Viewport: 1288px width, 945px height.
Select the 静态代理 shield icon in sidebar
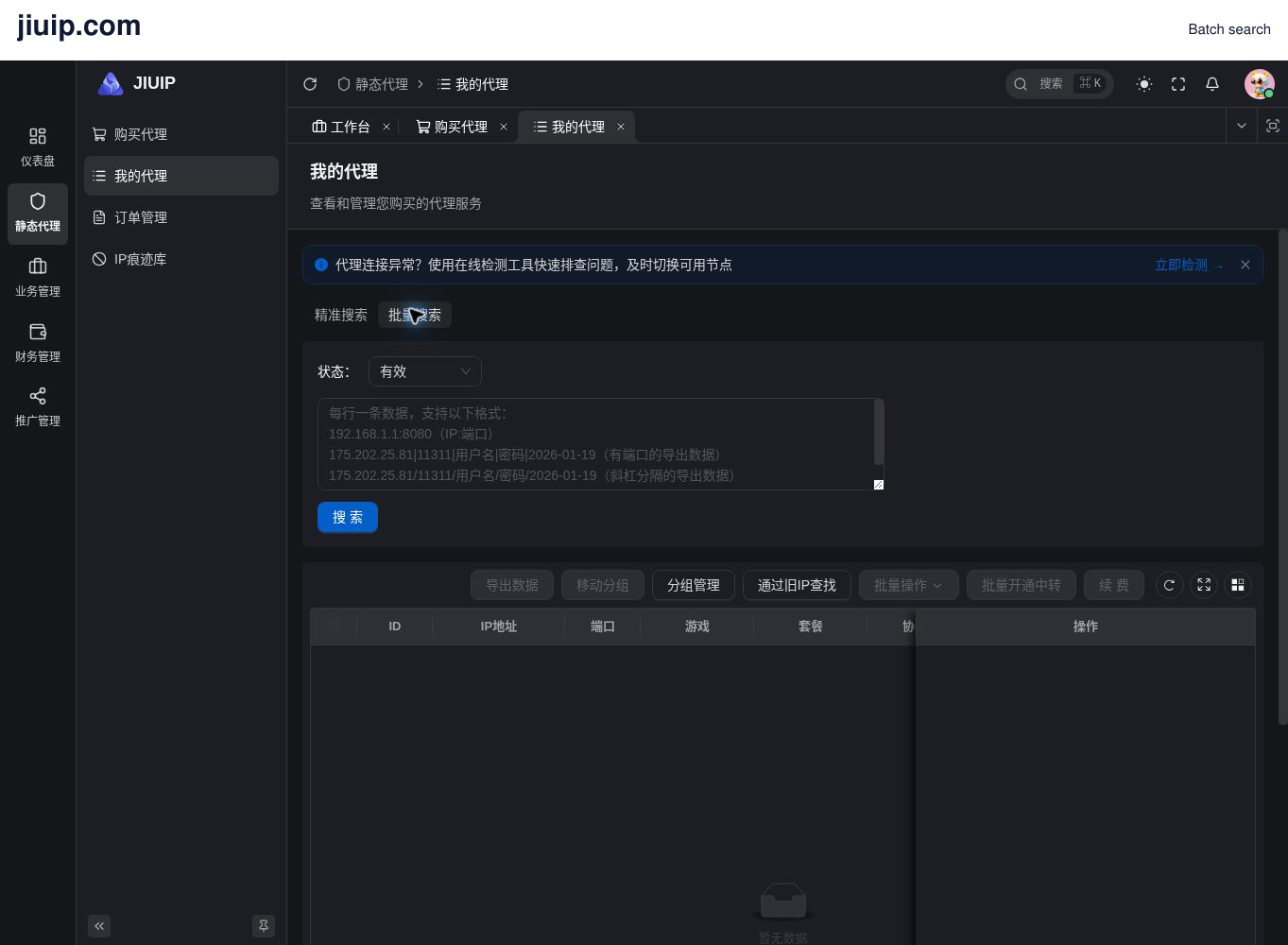[38, 213]
